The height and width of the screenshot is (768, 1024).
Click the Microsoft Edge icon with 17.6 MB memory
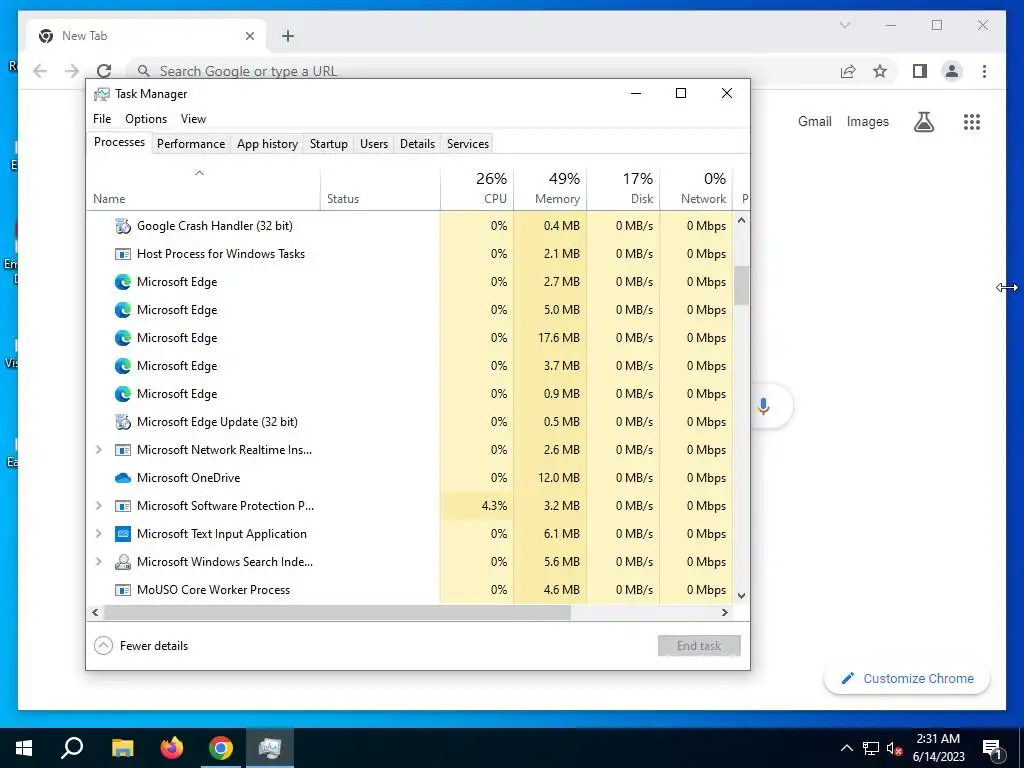coord(122,338)
